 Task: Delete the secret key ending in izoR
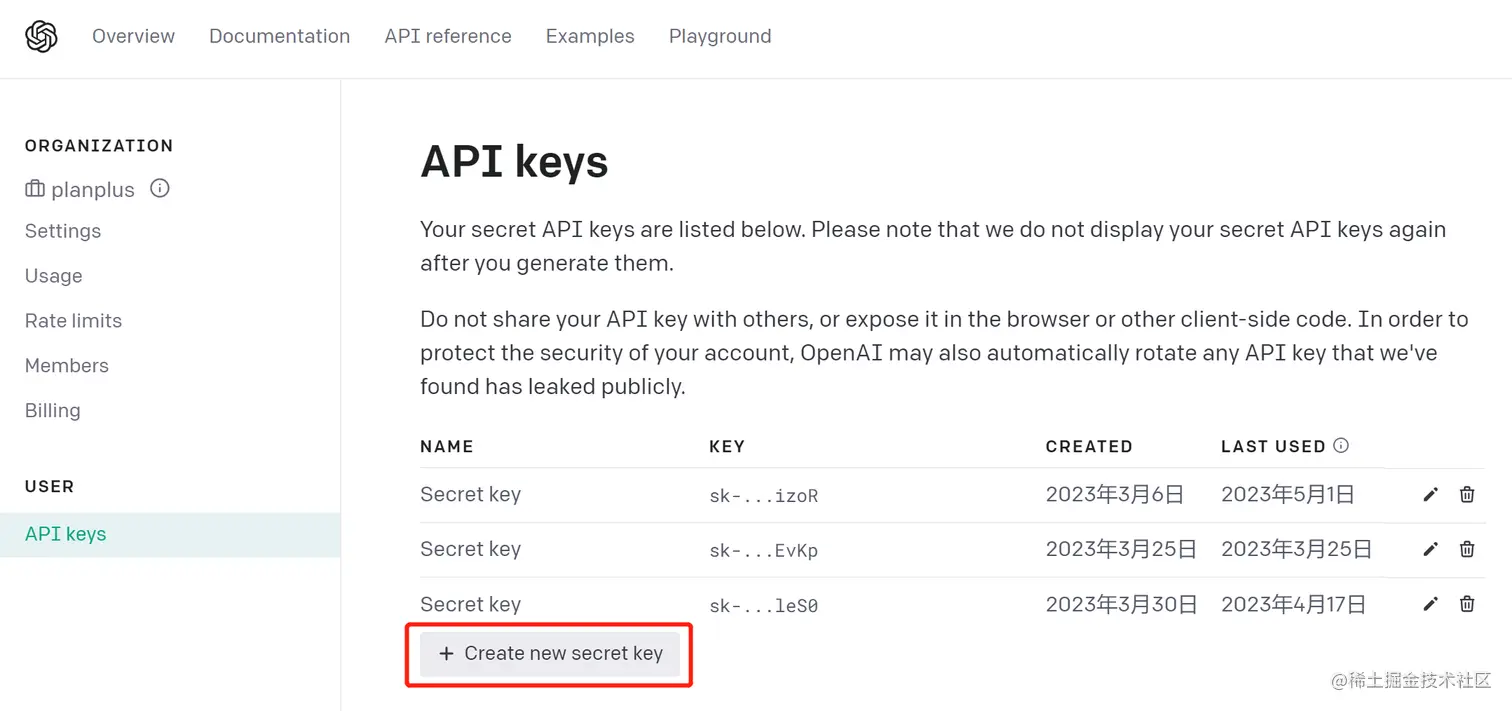[1467, 494]
